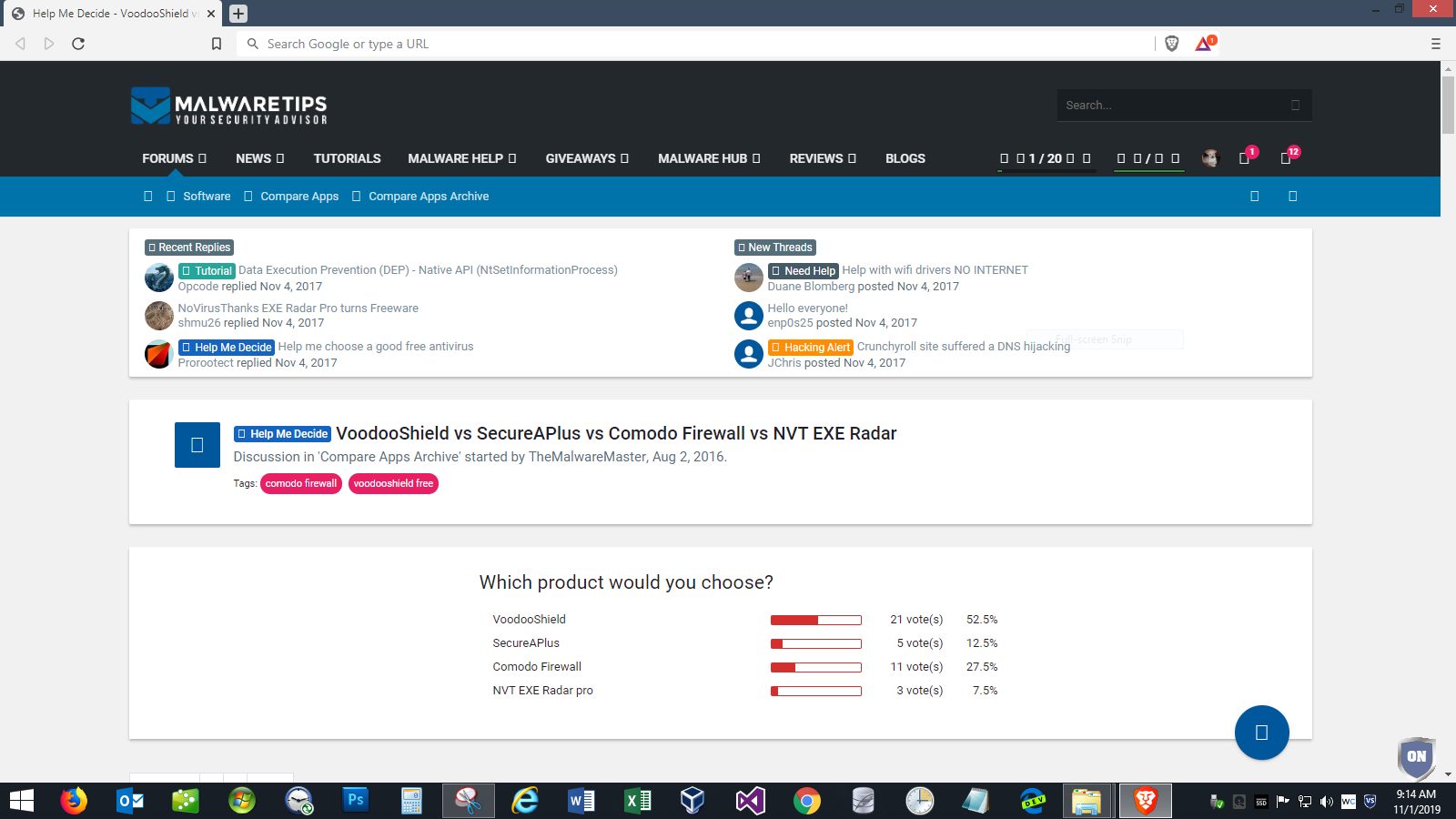Open the 'Hello everyone!' thread

(x=807, y=308)
